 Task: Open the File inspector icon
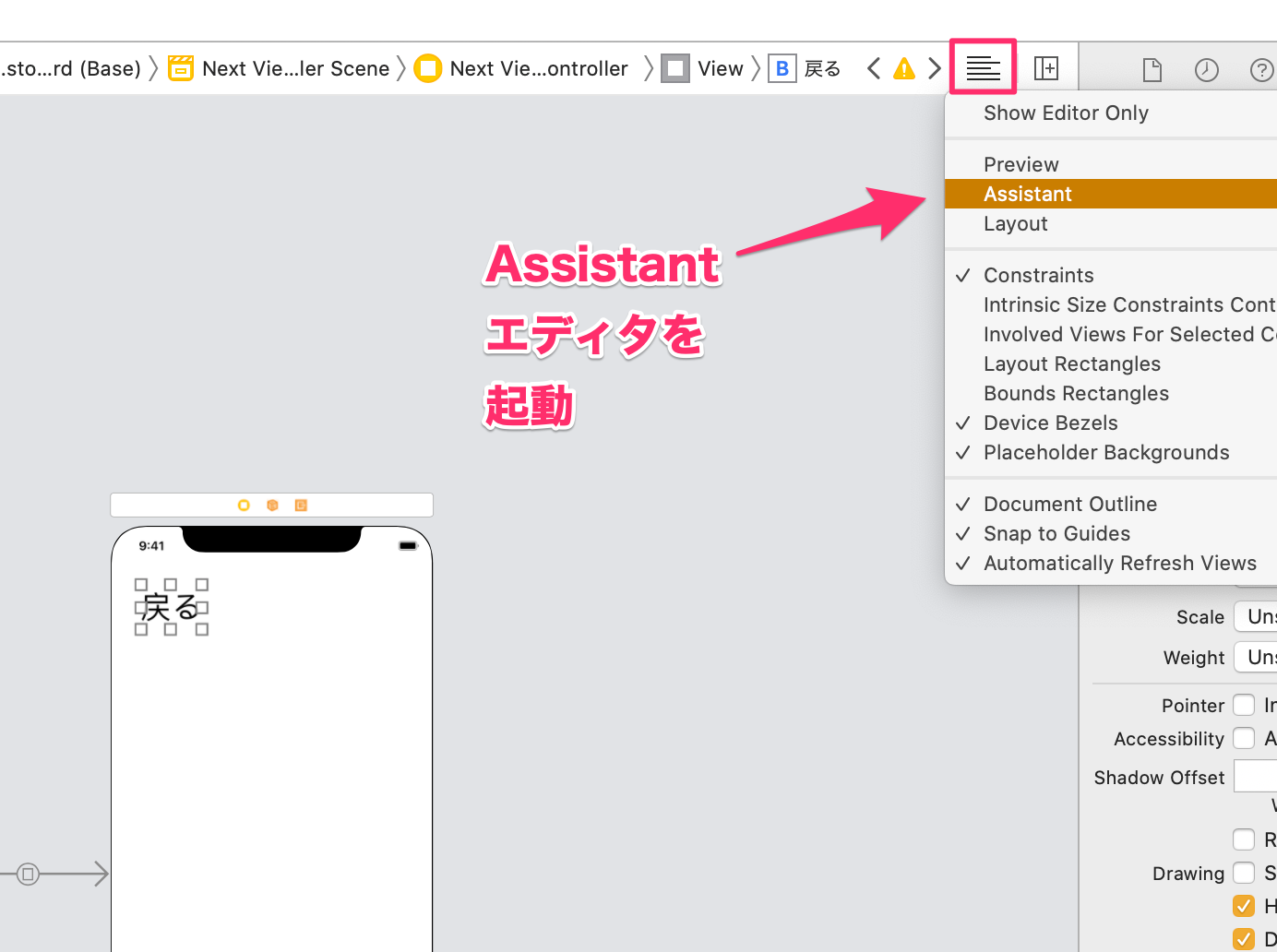tap(1152, 68)
